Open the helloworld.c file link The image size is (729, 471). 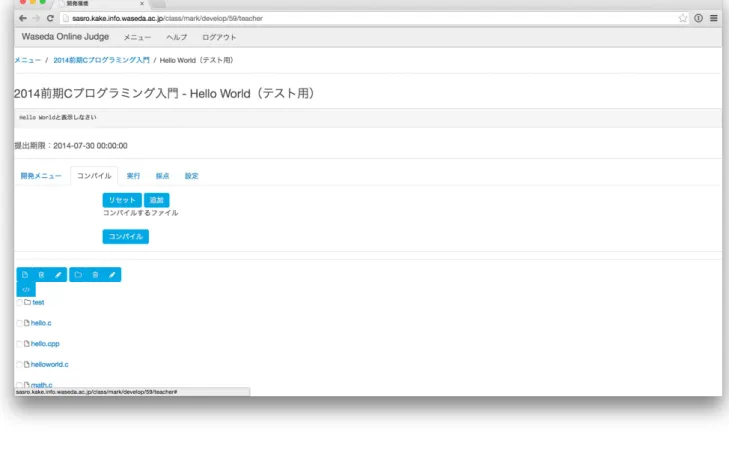coord(49,364)
